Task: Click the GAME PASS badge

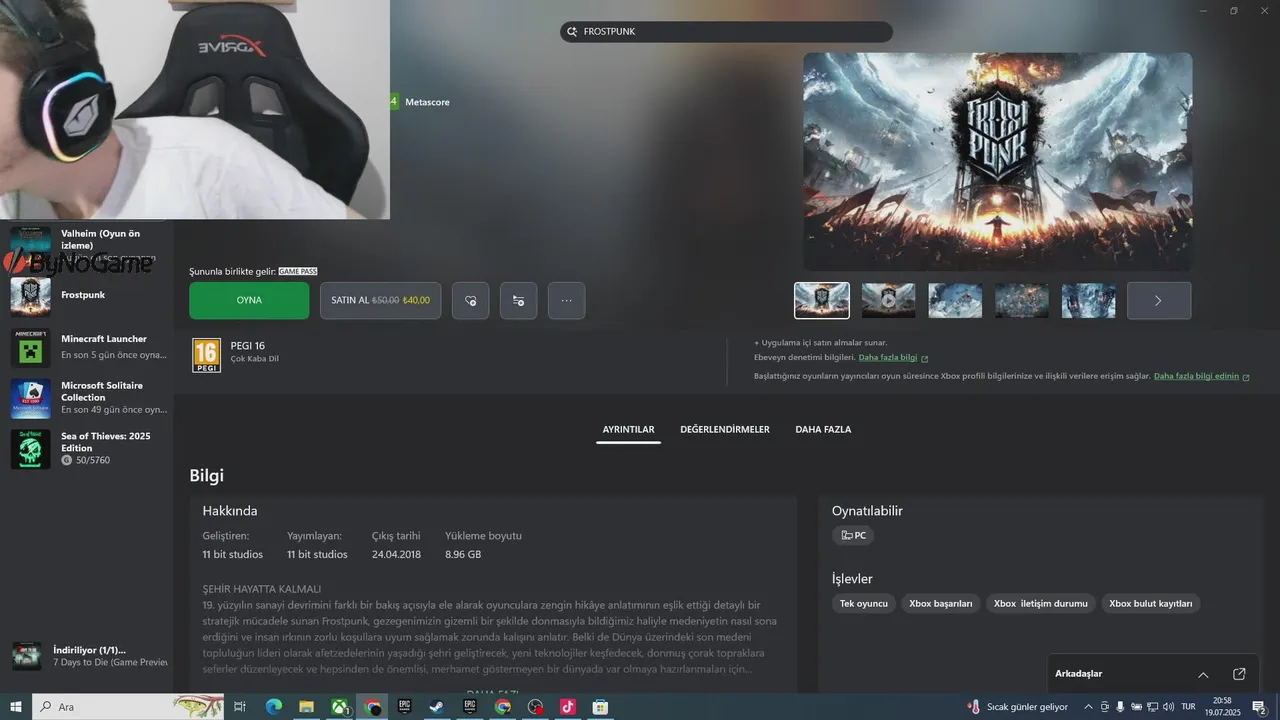Action: pyautogui.click(x=298, y=271)
